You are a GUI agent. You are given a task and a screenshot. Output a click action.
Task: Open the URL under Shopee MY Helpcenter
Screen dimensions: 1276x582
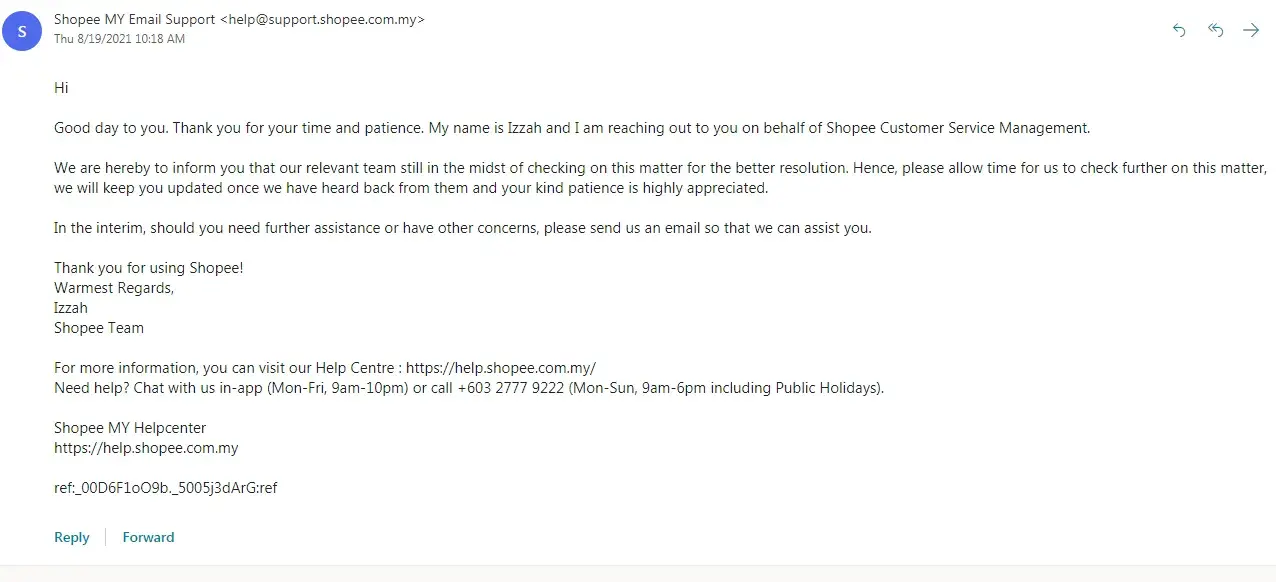pos(146,448)
